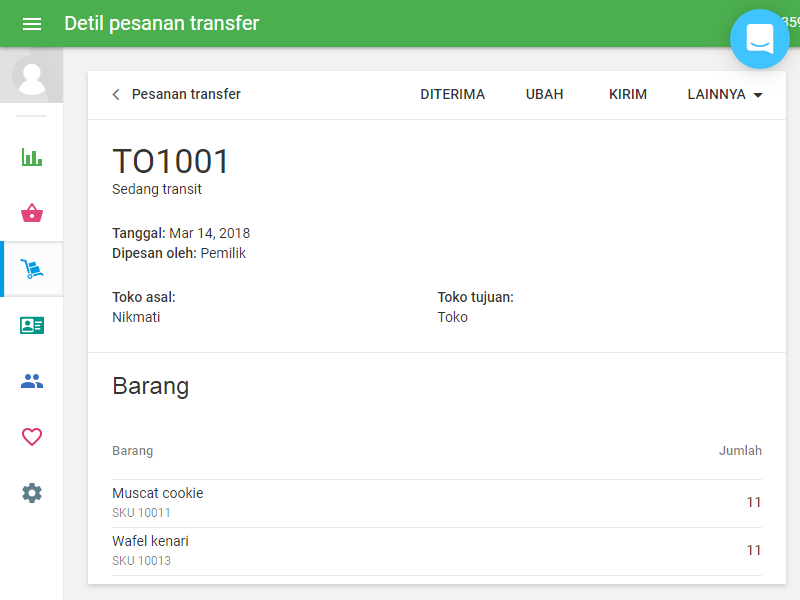Select the TO1001 order title
The width and height of the screenshot is (800, 600).
click(170, 161)
